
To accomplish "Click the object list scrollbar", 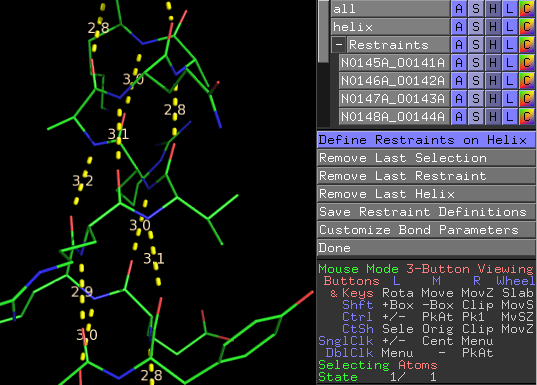I will coord(323,31).
